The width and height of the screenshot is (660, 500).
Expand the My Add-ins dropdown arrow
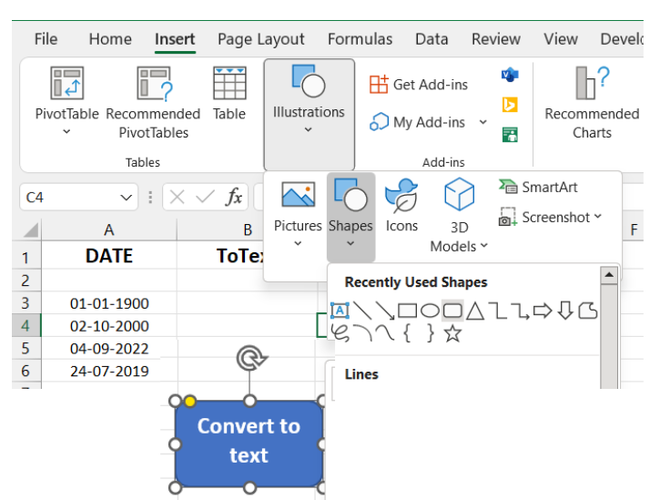click(483, 122)
